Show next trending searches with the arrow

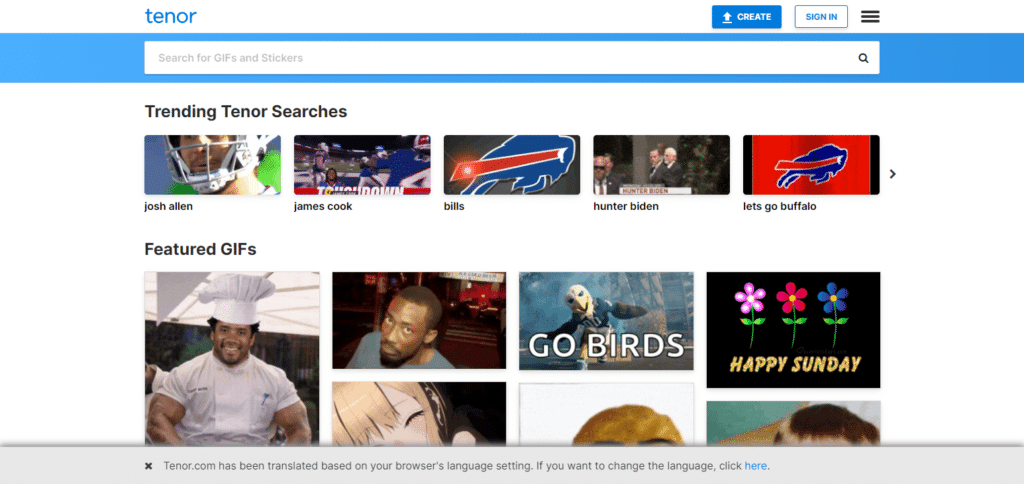pos(893,174)
